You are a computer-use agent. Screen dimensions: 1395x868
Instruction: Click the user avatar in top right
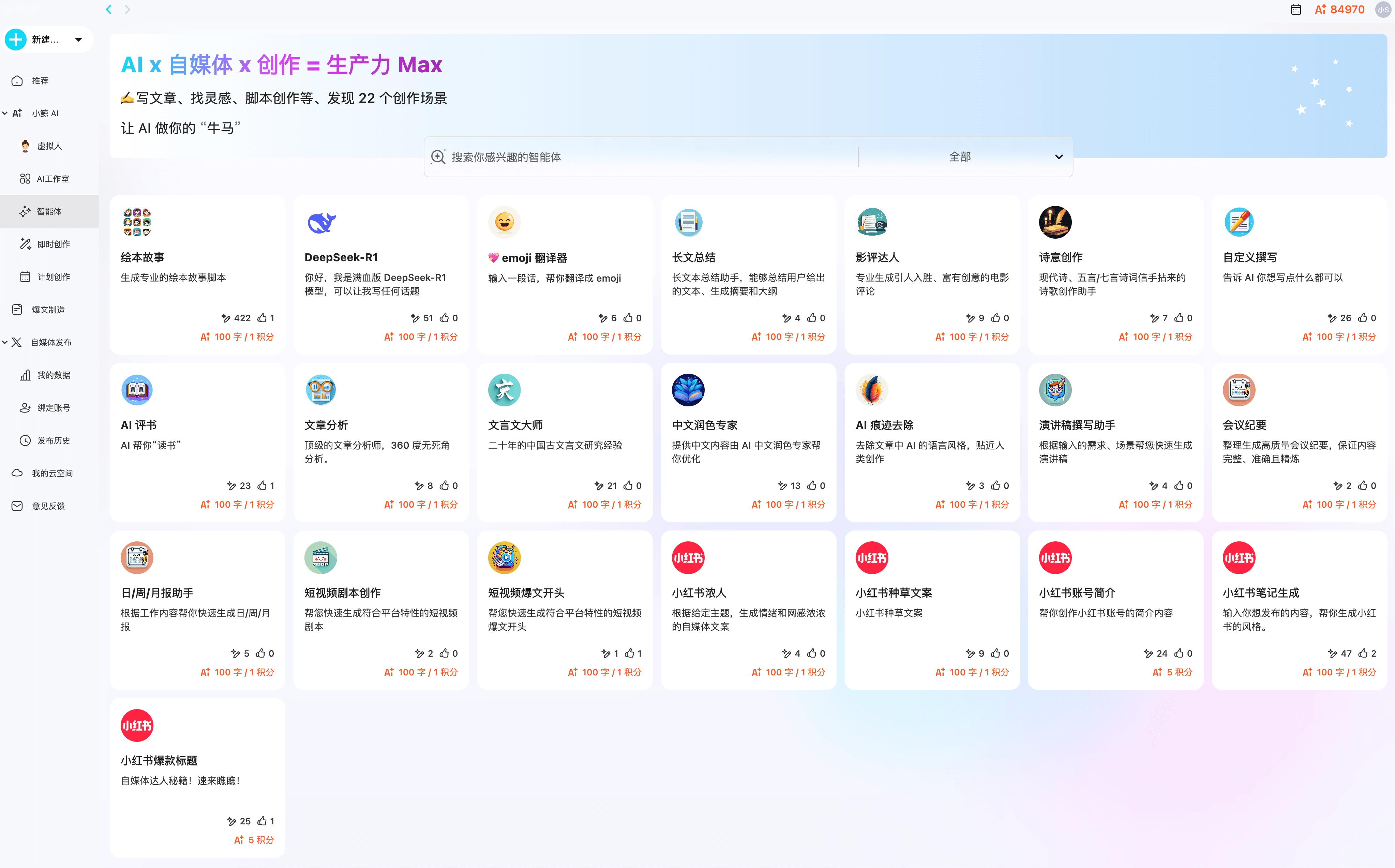point(1383,10)
